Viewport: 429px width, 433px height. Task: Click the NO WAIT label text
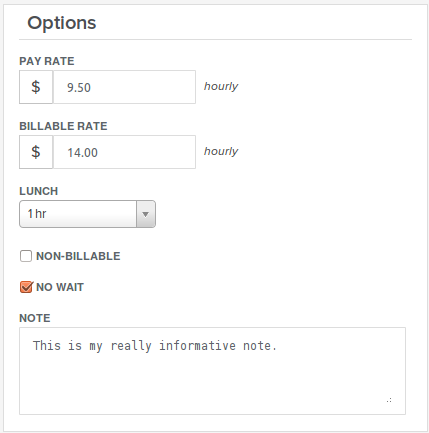[x=60, y=287]
